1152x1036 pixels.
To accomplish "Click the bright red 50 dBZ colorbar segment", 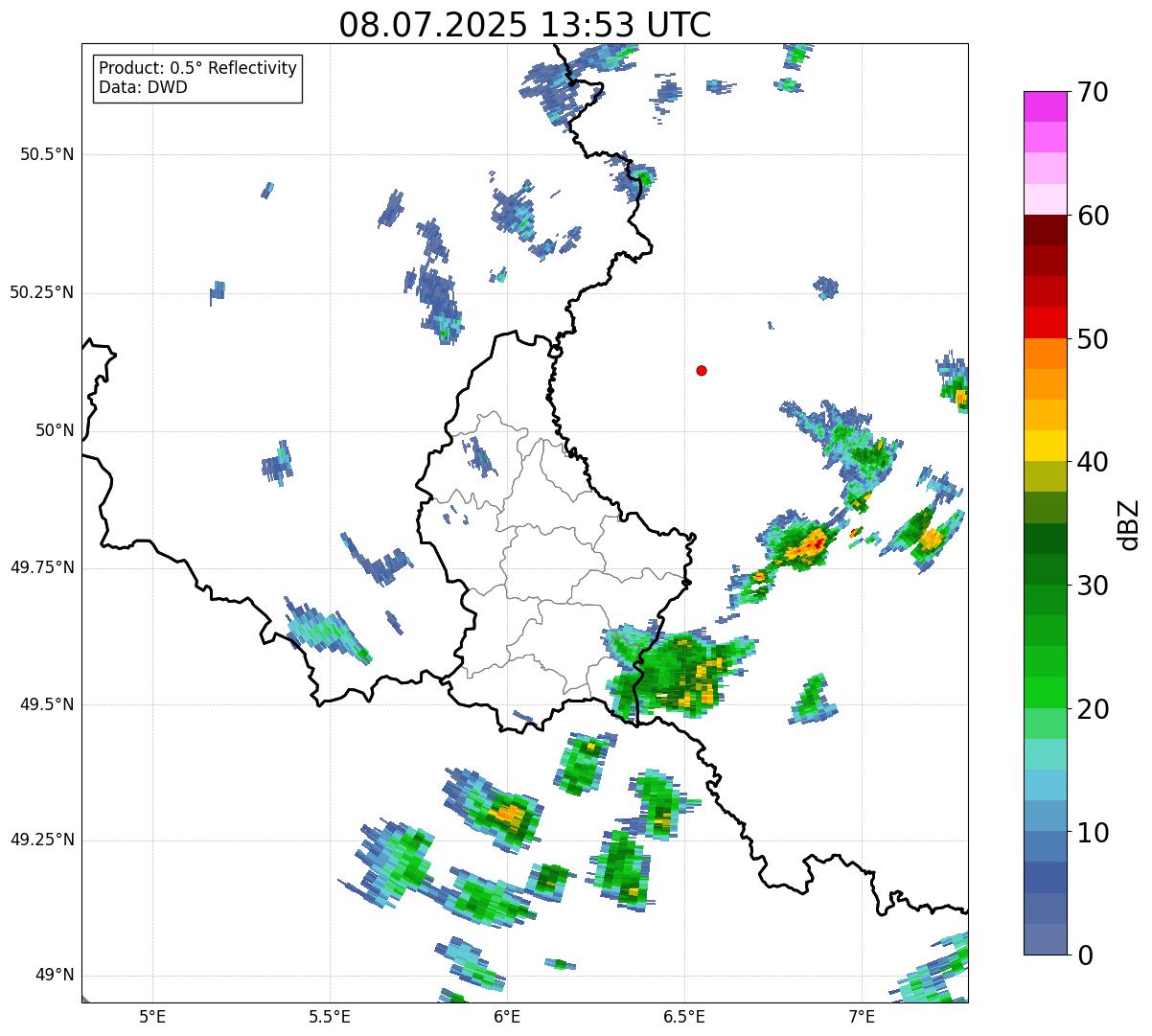I will tap(1045, 323).
